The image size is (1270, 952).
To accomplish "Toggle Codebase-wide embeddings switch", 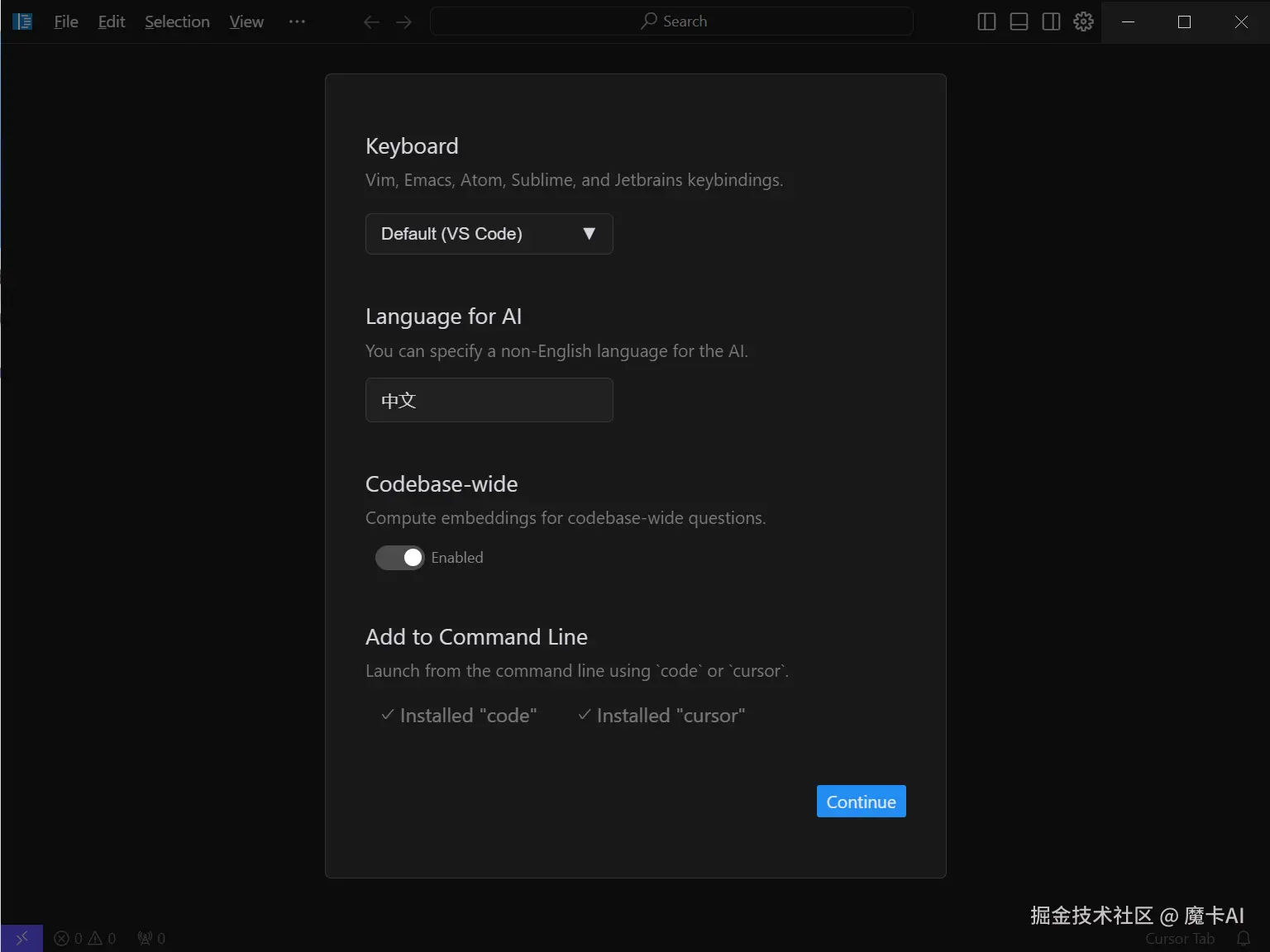I will coord(400,558).
